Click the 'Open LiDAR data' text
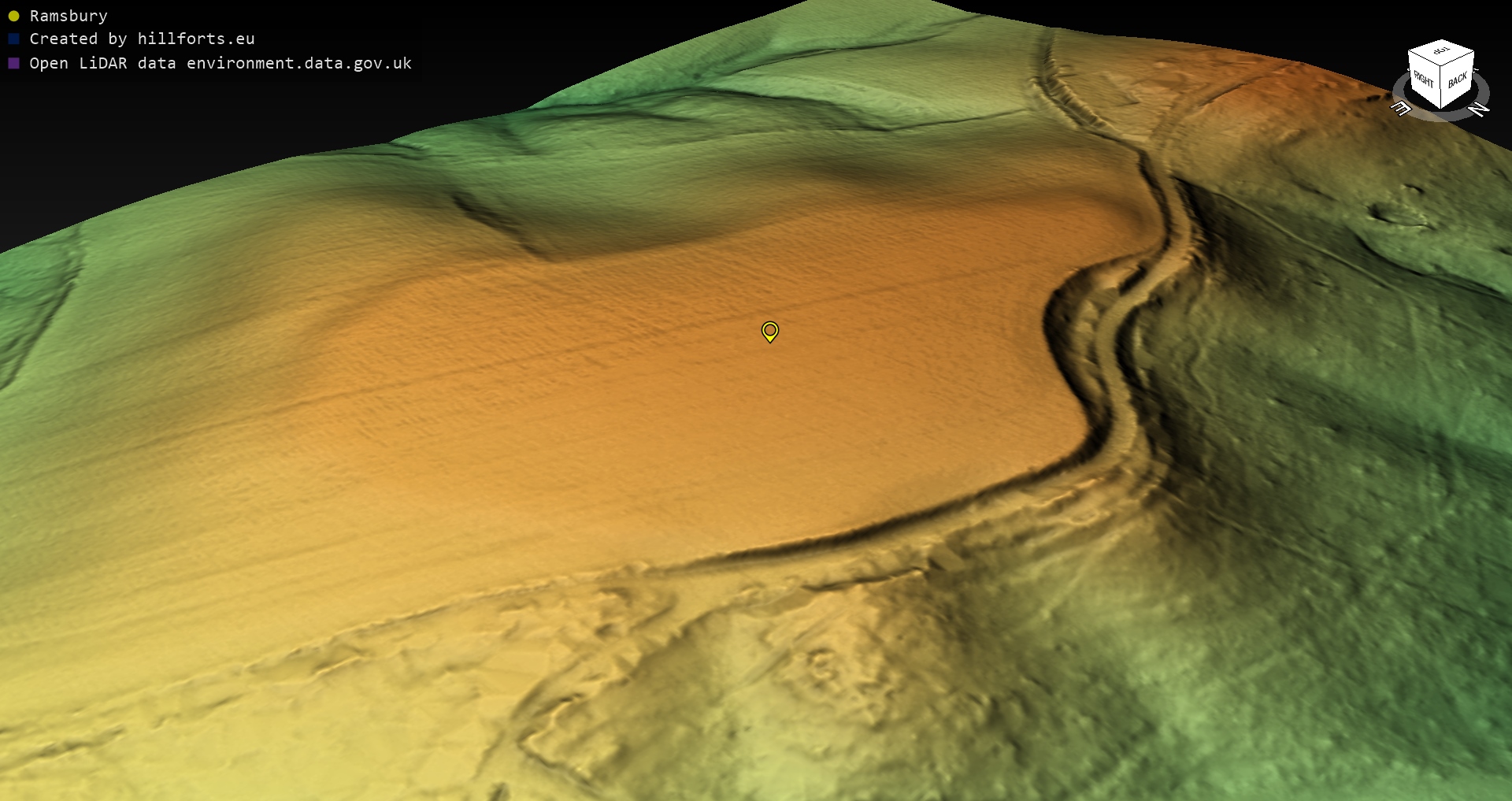The height and width of the screenshot is (801, 1512). click(102, 63)
